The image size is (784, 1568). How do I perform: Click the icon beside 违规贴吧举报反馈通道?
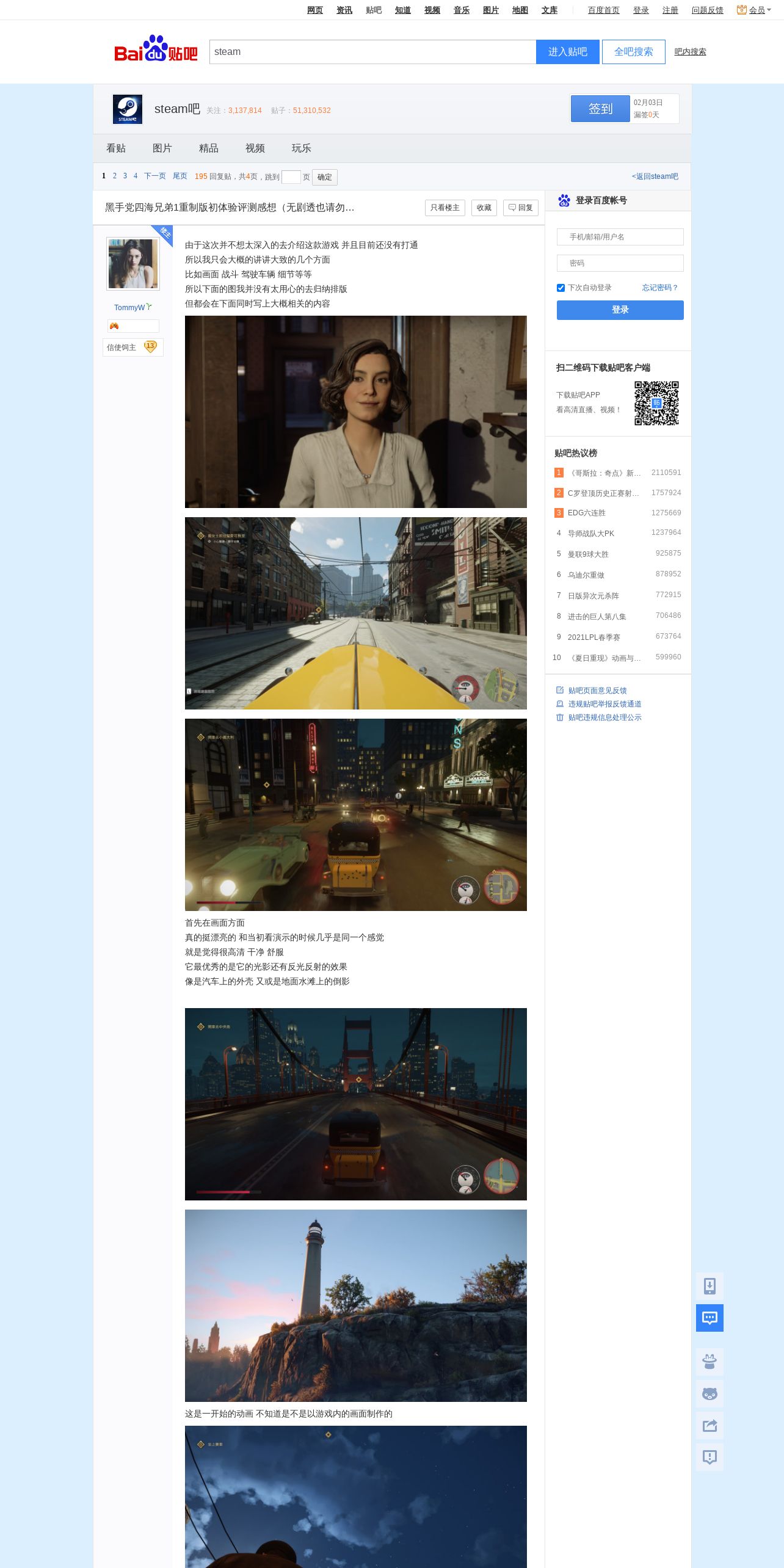[560, 703]
